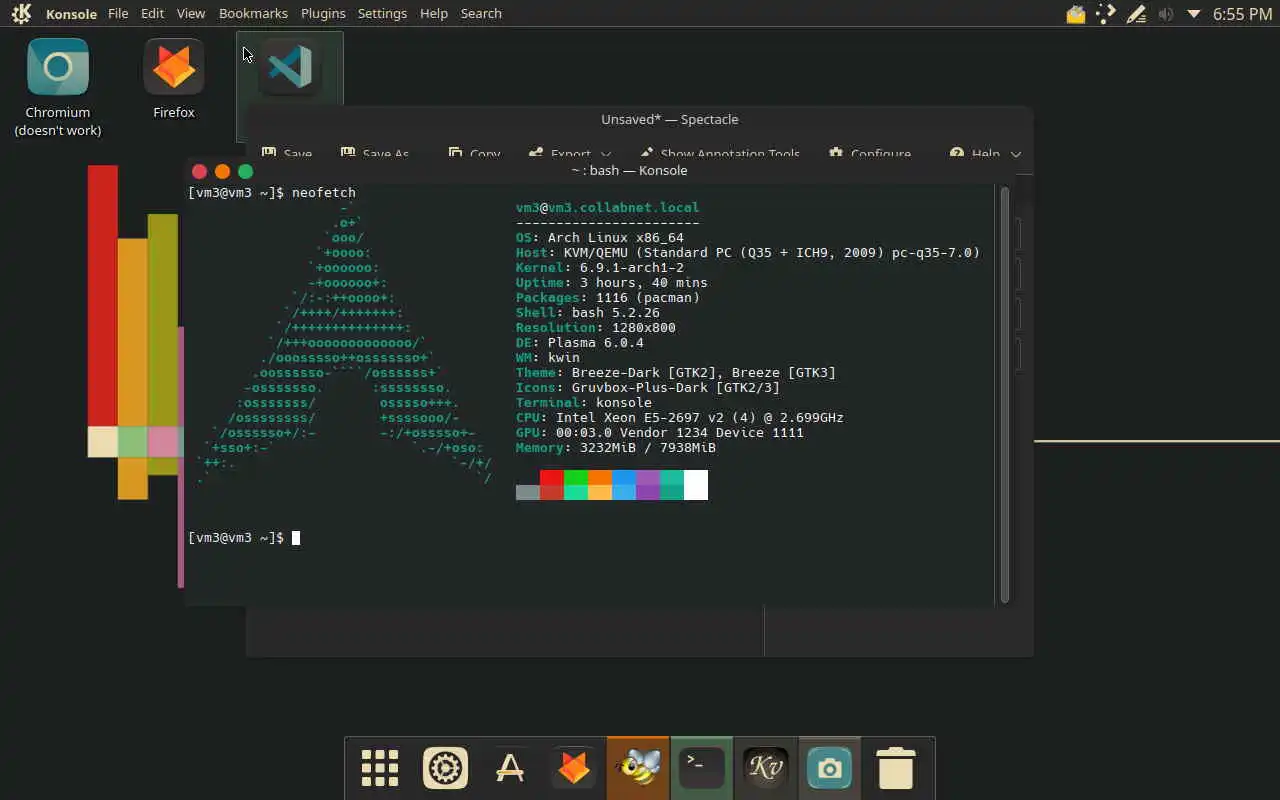1280x800 pixels.
Task: Open the Edit menu
Action: point(152,13)
